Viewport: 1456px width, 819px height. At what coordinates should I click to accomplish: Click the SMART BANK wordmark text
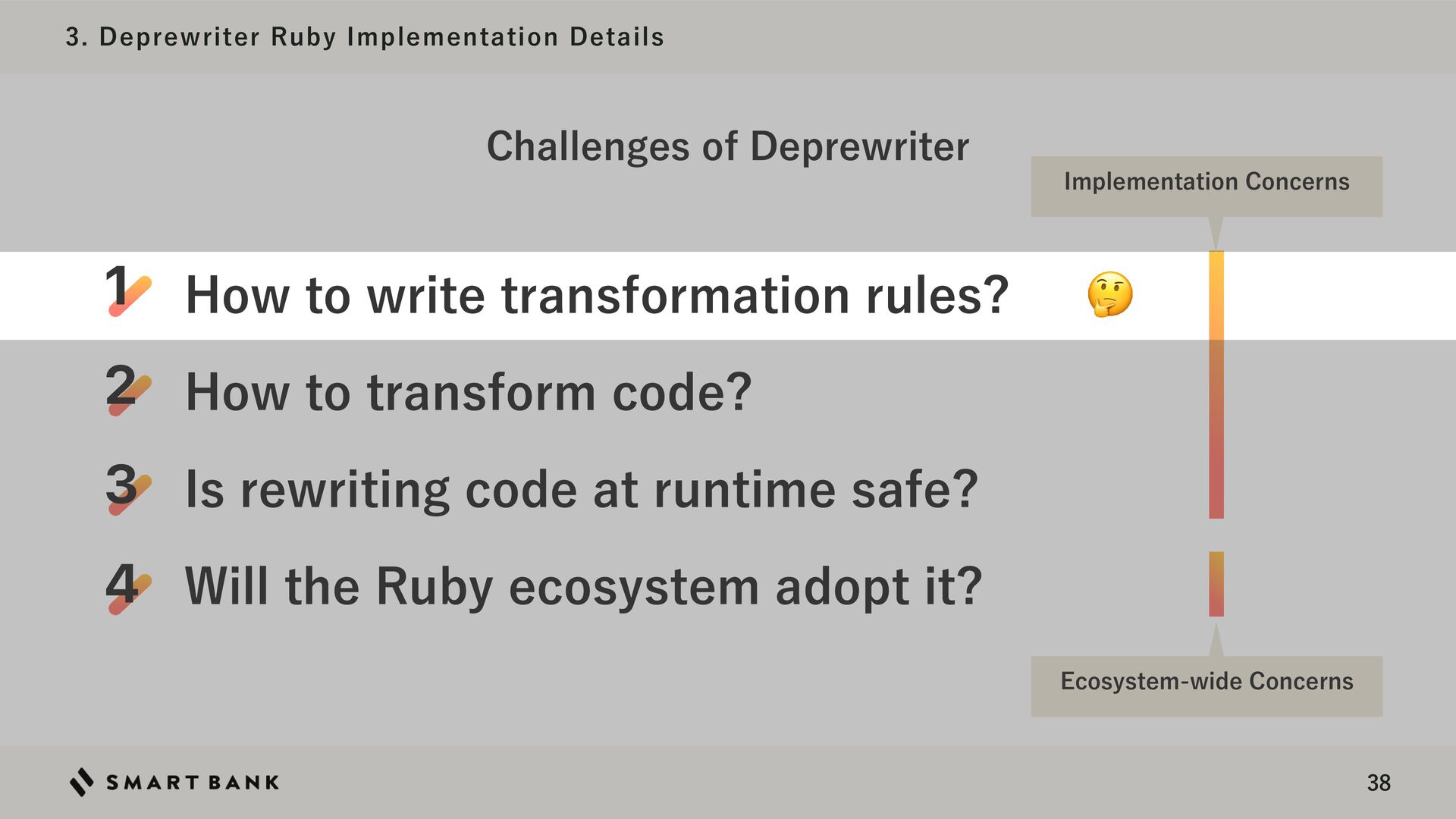click(x=193, y=783)
